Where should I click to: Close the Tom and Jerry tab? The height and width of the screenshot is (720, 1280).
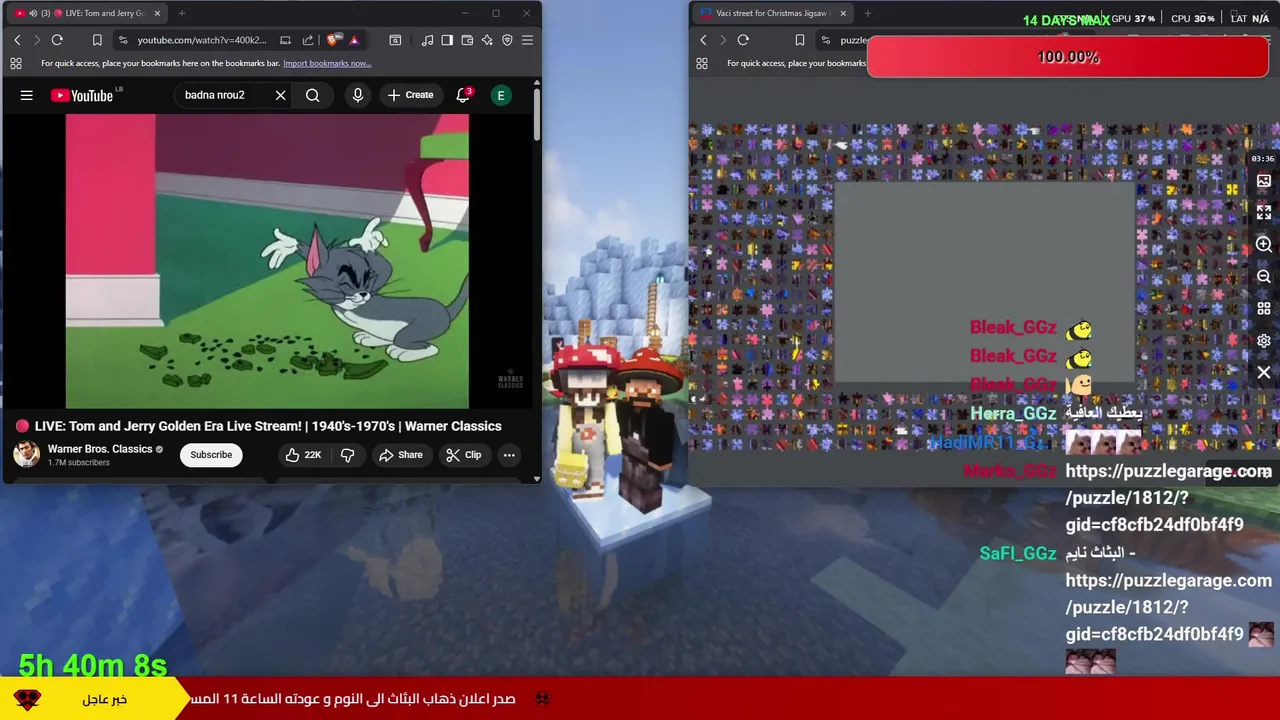(157, 13)
